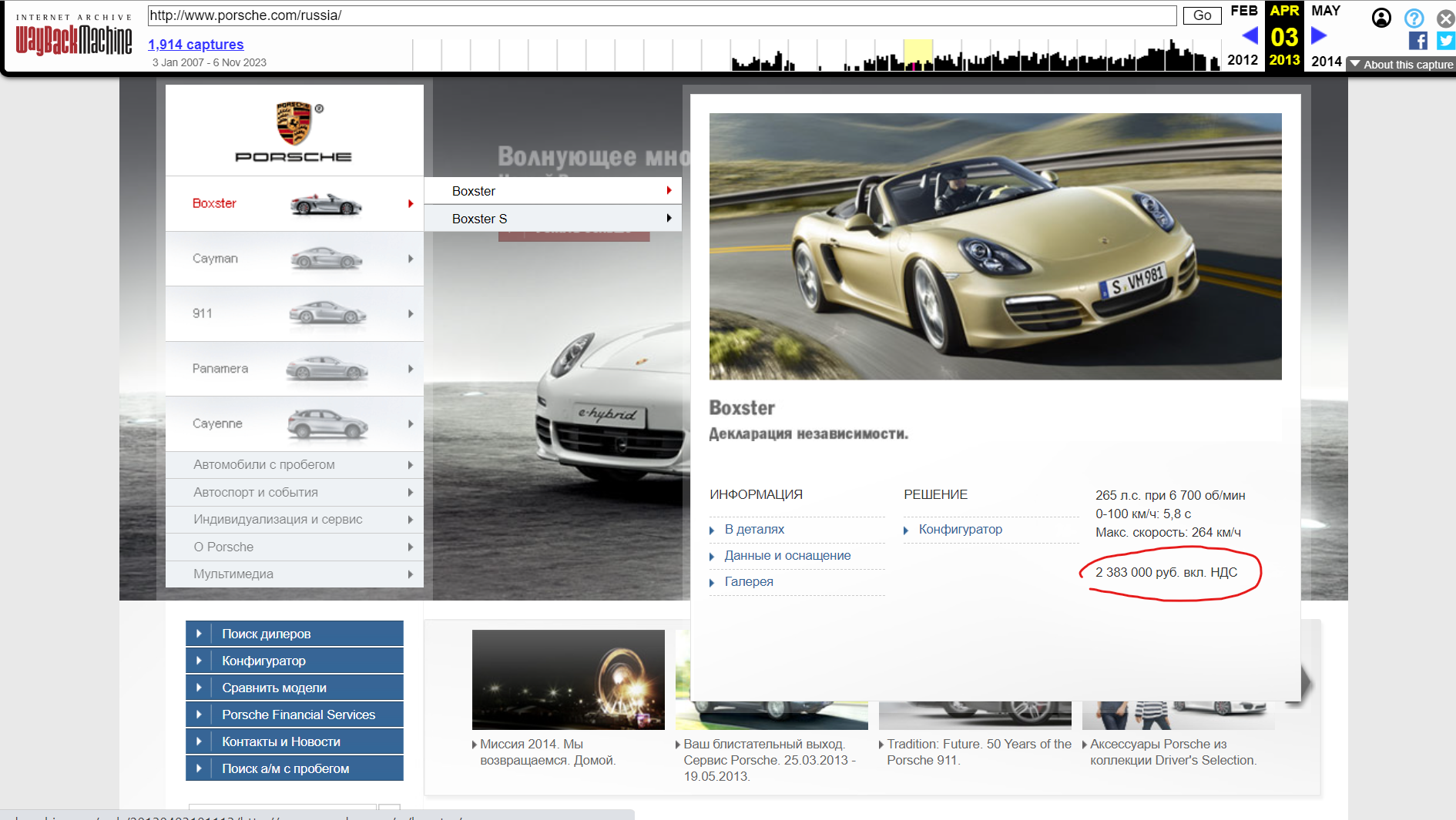Click the 911 car image in menu
Image resolution: width=1456 pixels, height=820 pixels.
pyautogui.click(x=327, y=313)
